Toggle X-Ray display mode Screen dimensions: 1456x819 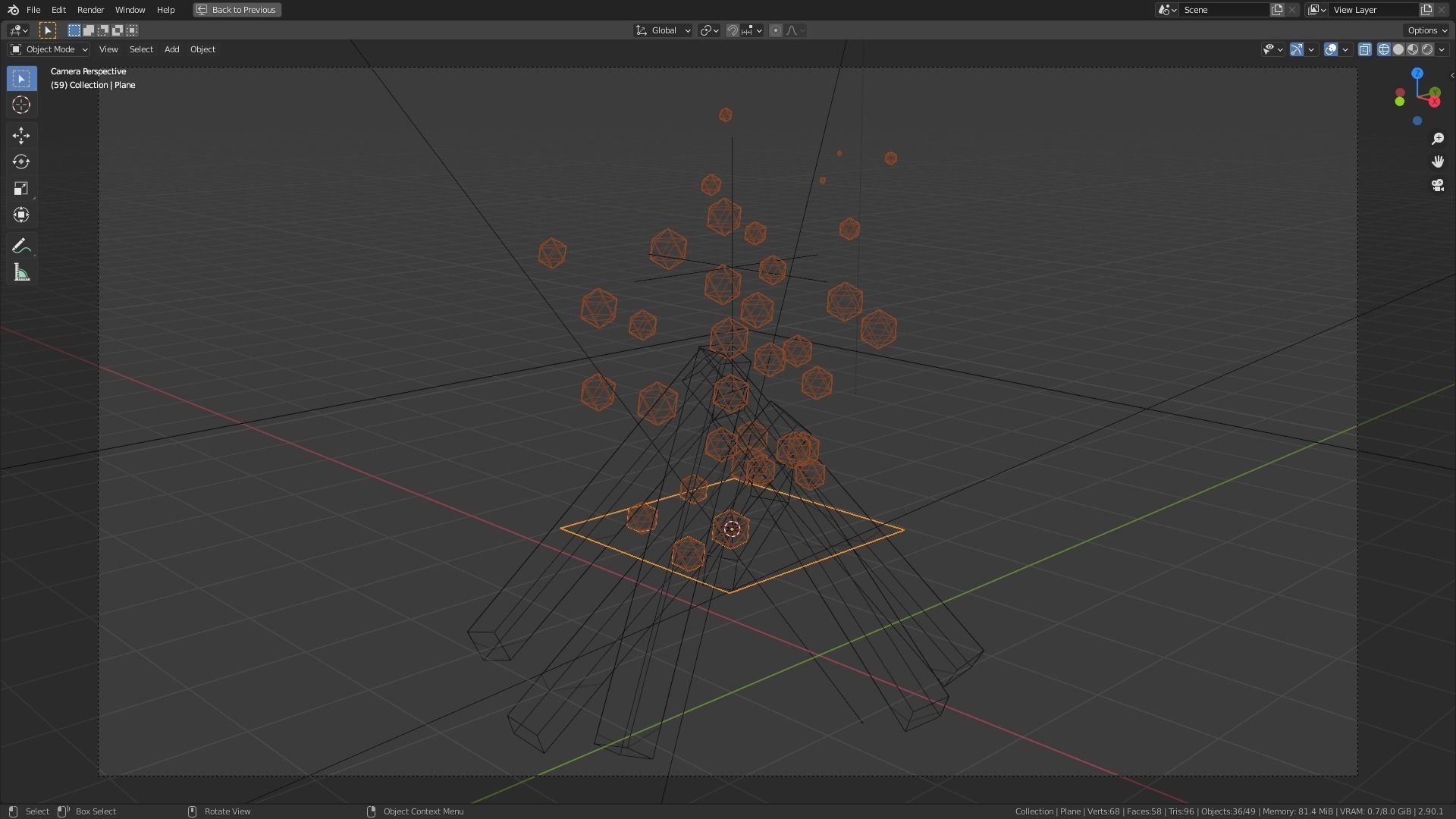point(1364,49)
